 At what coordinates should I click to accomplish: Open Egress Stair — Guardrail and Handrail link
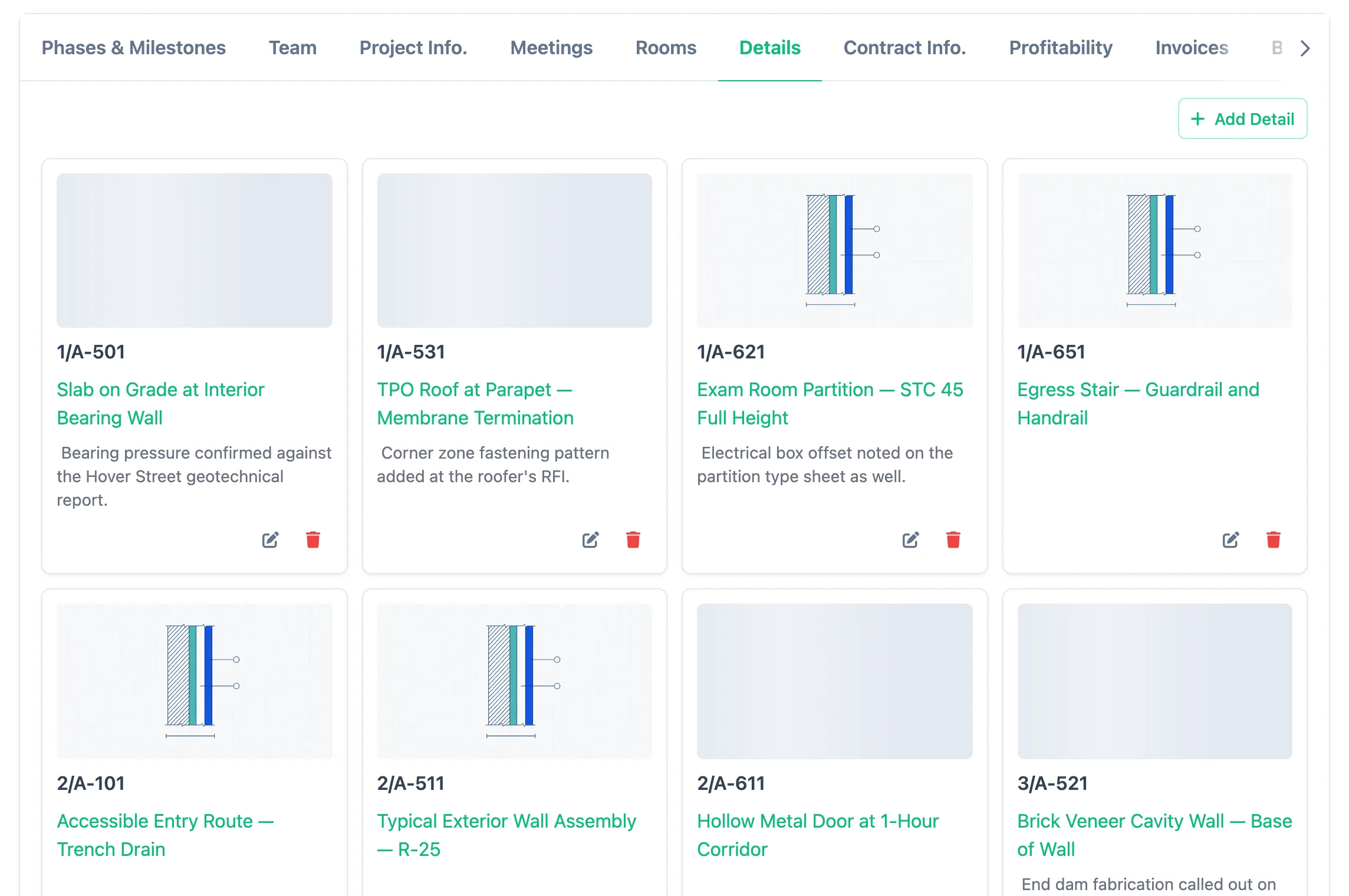click(x=1139, y=404)
